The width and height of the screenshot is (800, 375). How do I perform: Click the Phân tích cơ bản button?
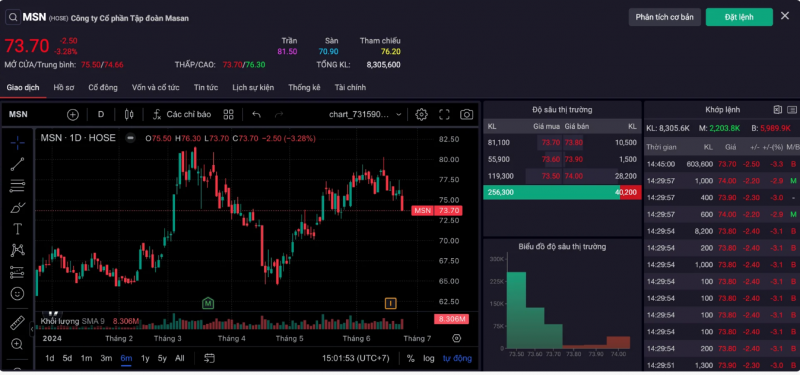click(x=664, y=17)
